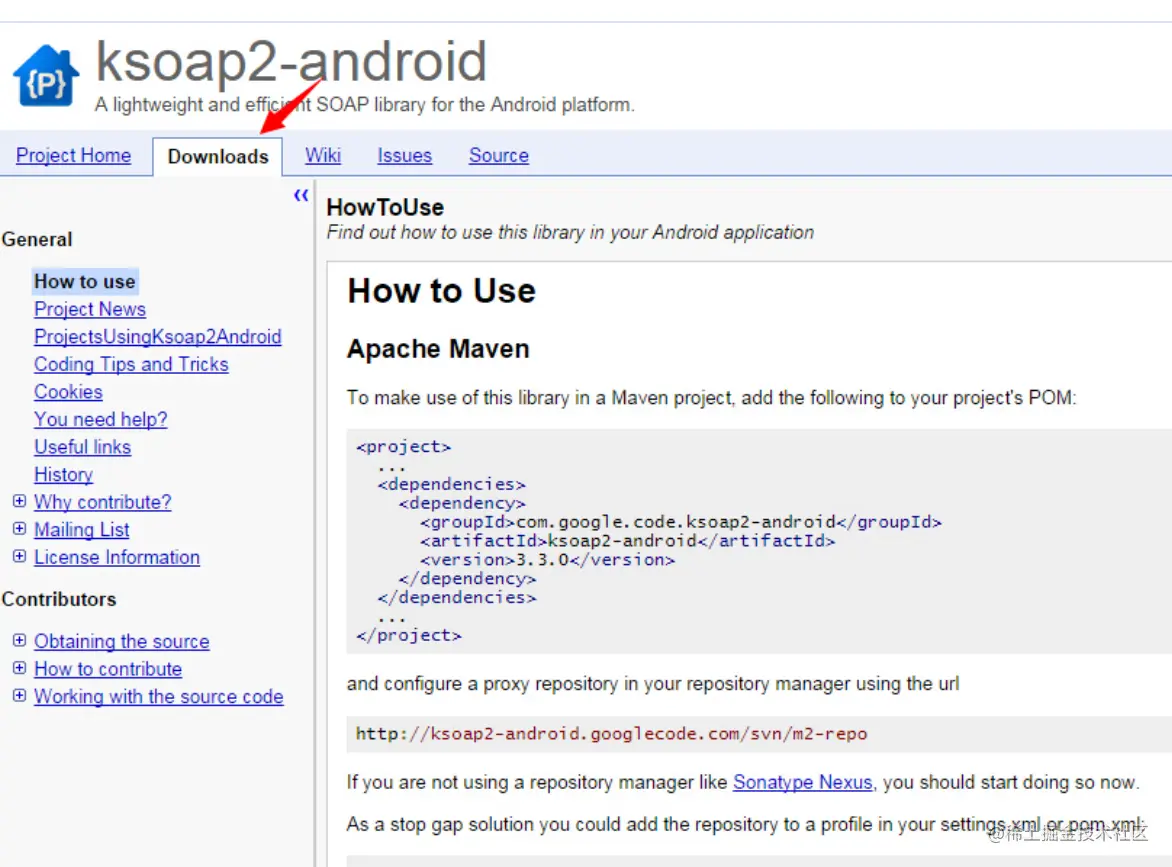Open the Wiki tab
Viewport: 1172px width, 867px height.
coord(323,155)
